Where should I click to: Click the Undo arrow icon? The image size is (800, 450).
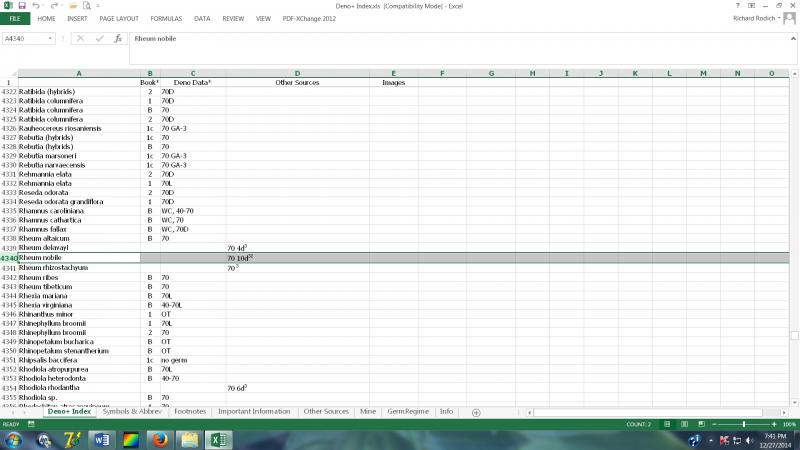pyautogui.click(x=37, y=6)
